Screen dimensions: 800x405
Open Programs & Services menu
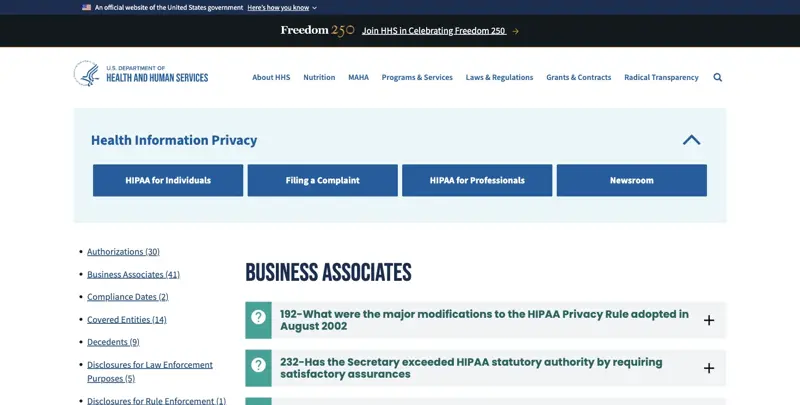pos(417,78)
